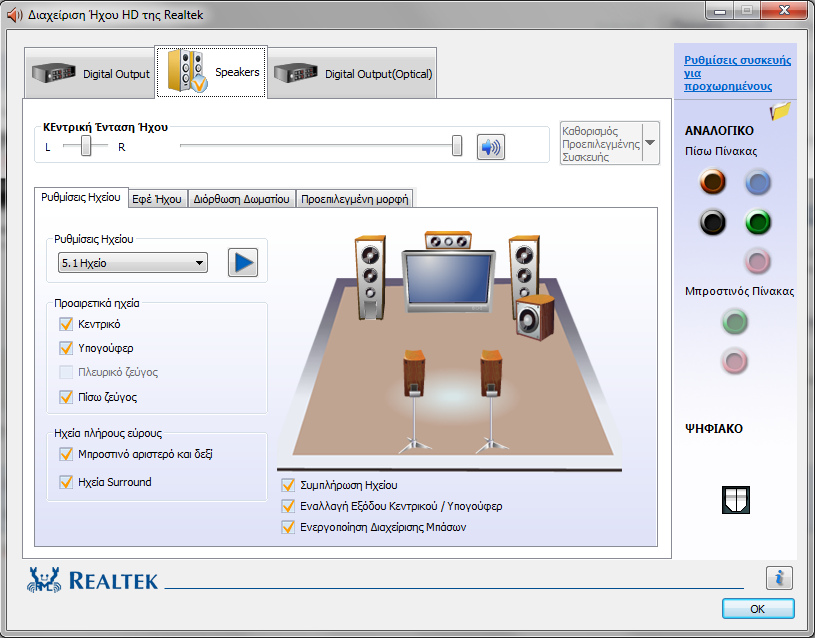Click the title bar sound icon
This screenshot has width=815, height=638.
click(x=15, y=15)
